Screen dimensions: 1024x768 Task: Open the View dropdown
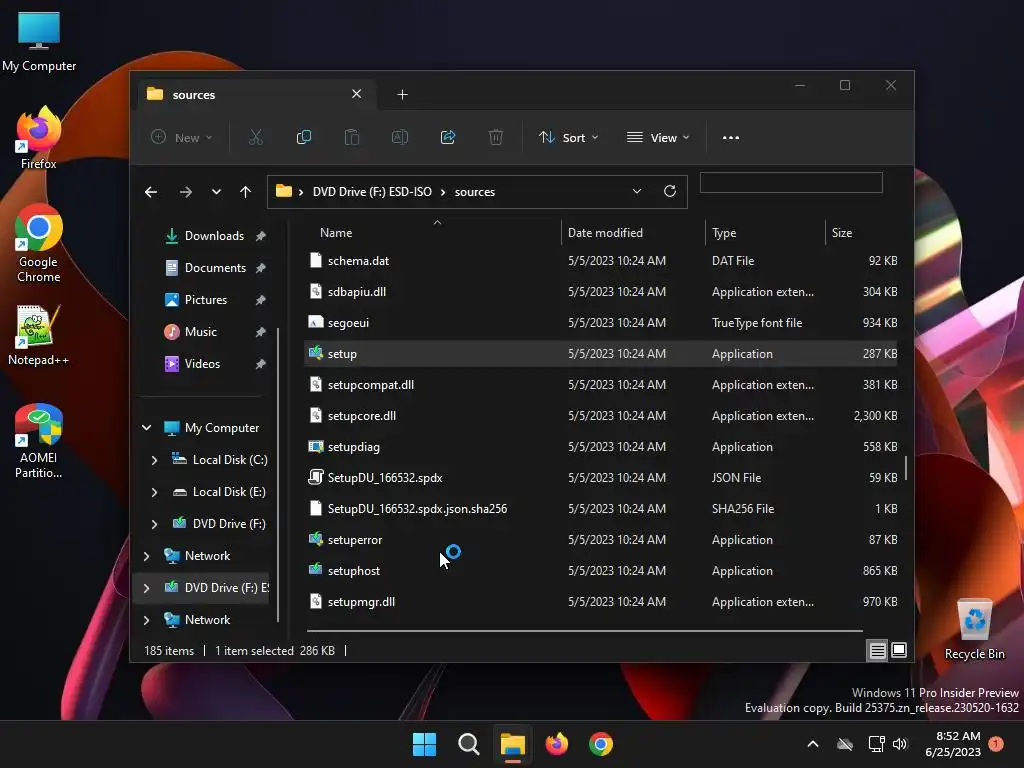tap(658, 138)
